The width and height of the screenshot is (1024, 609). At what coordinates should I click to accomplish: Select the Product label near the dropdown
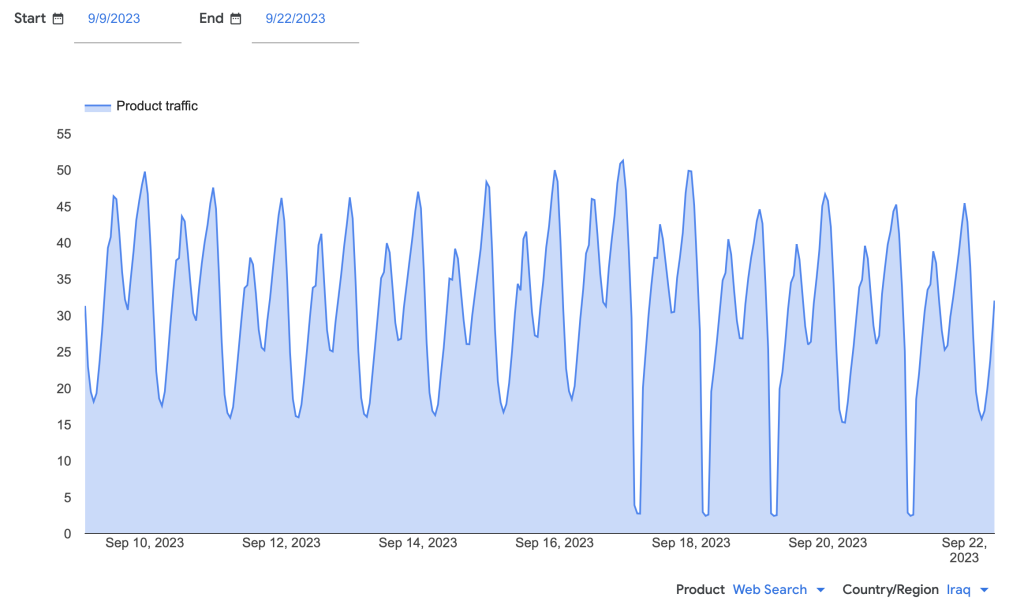(700, 590)
